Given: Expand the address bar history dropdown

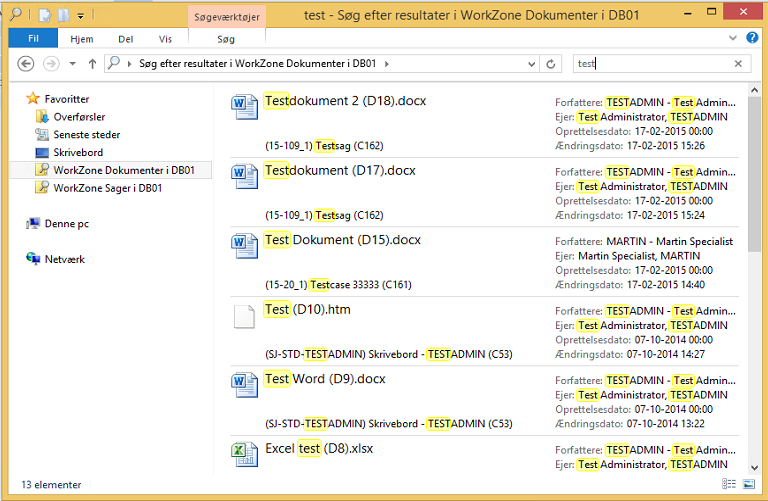Looking at the screenshot, I should (531, 64).
